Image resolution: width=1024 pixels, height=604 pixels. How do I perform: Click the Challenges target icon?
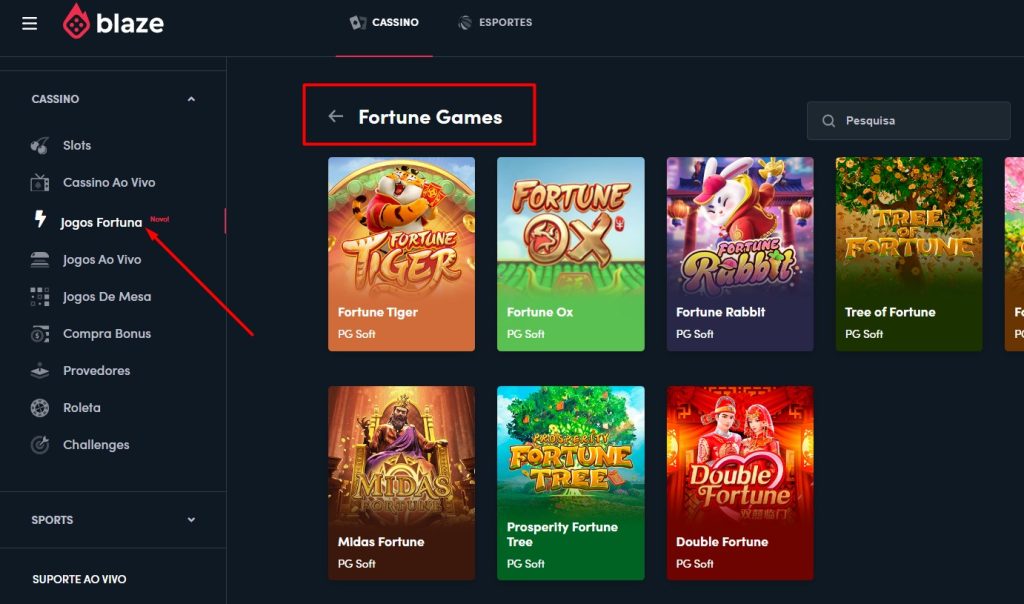click(x=40, y=445)
